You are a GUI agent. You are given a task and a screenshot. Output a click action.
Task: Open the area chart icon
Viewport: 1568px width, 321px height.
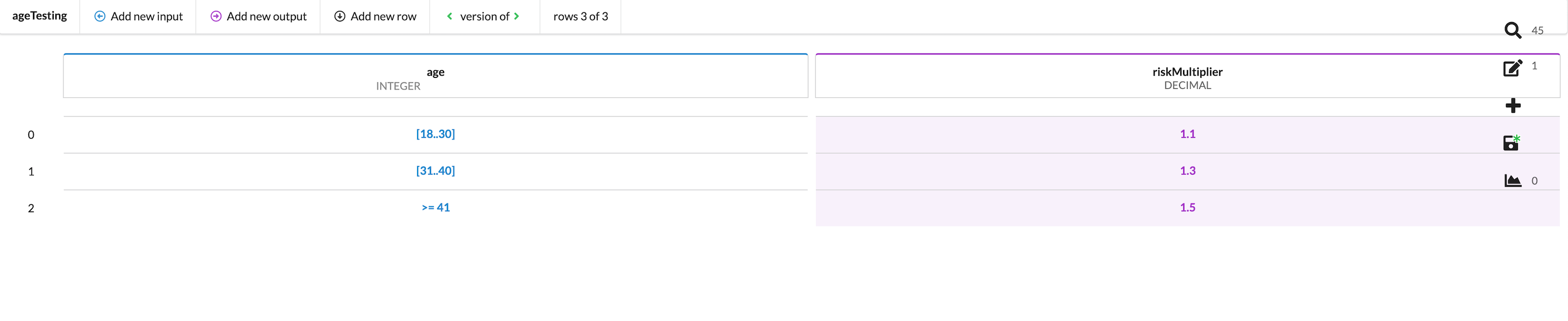click(x=1513, y=181)
